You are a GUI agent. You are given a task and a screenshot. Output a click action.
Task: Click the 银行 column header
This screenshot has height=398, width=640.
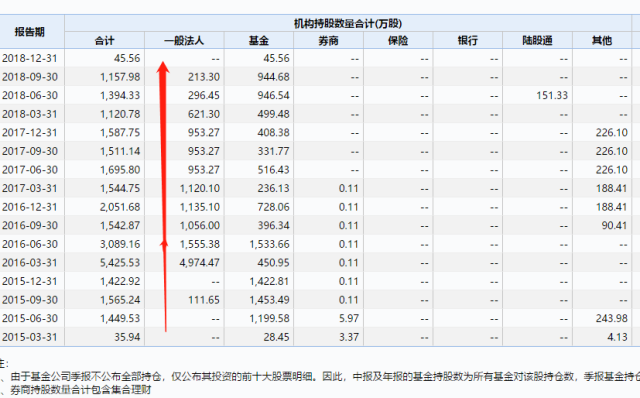[468, 40]
